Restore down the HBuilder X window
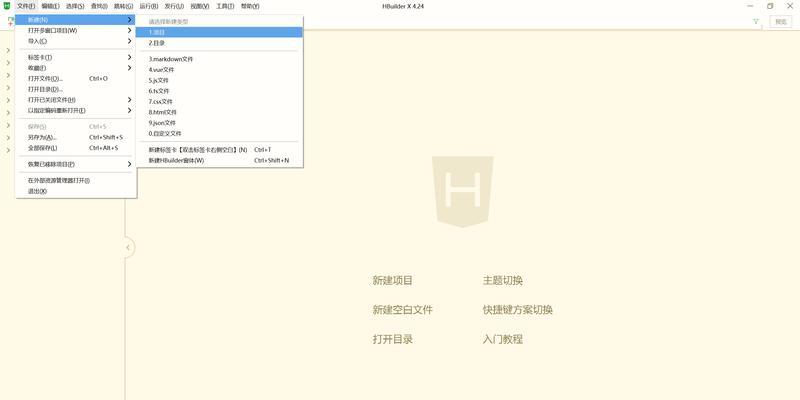Viewport: 800px width, 400px height. pos(770,6)
